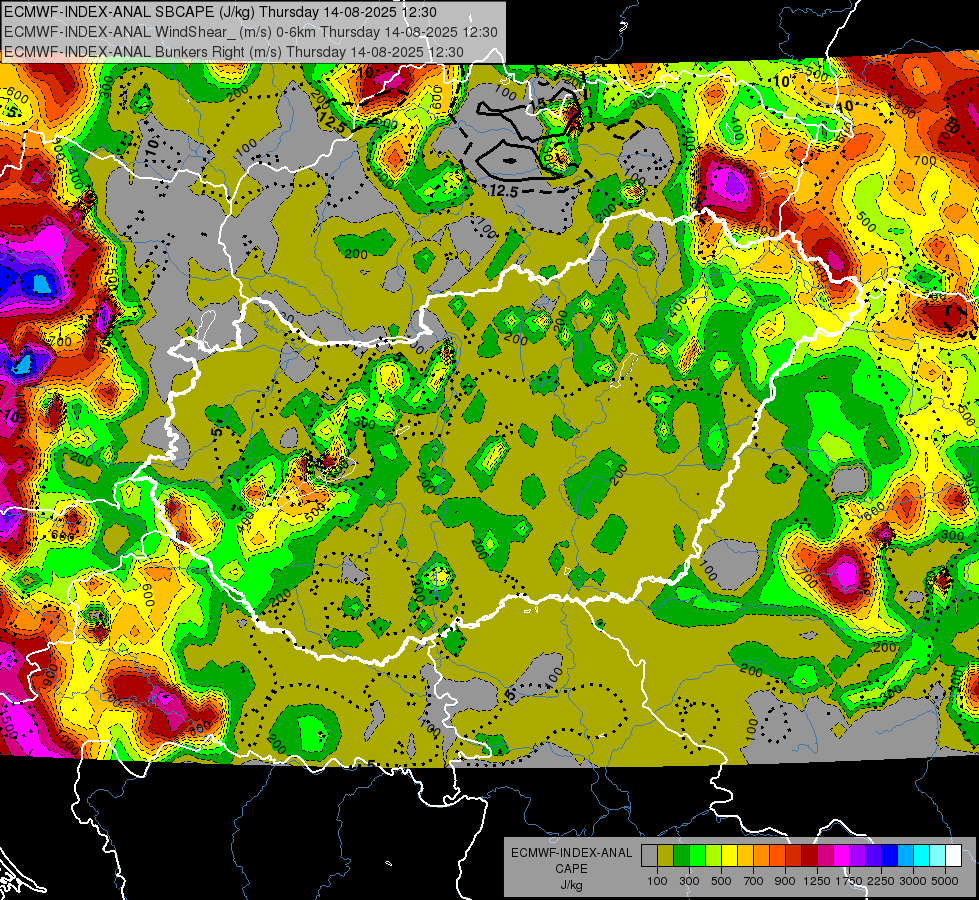Choose the magenta legend swatch

pyautogui.click(x=842, y=856)
